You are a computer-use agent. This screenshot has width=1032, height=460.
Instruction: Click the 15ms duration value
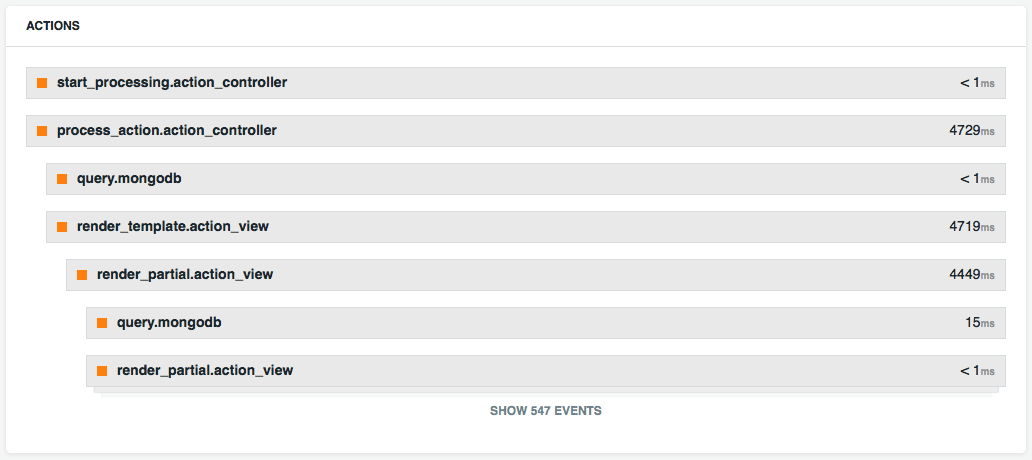(980, 323)
